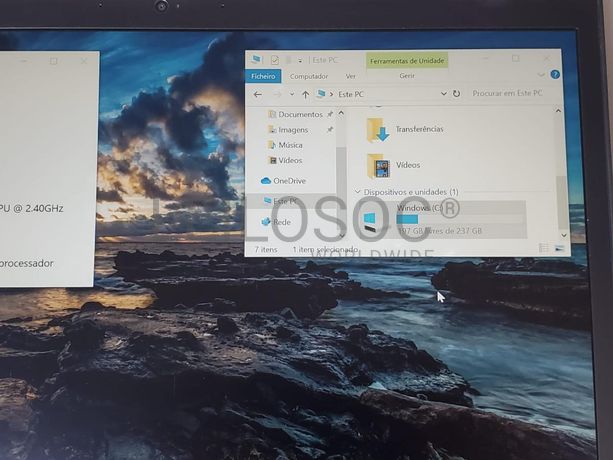Viewport: 613px width, 460px height.
Task: Go up one folder level arrow
Action: [x=305, y=94]
